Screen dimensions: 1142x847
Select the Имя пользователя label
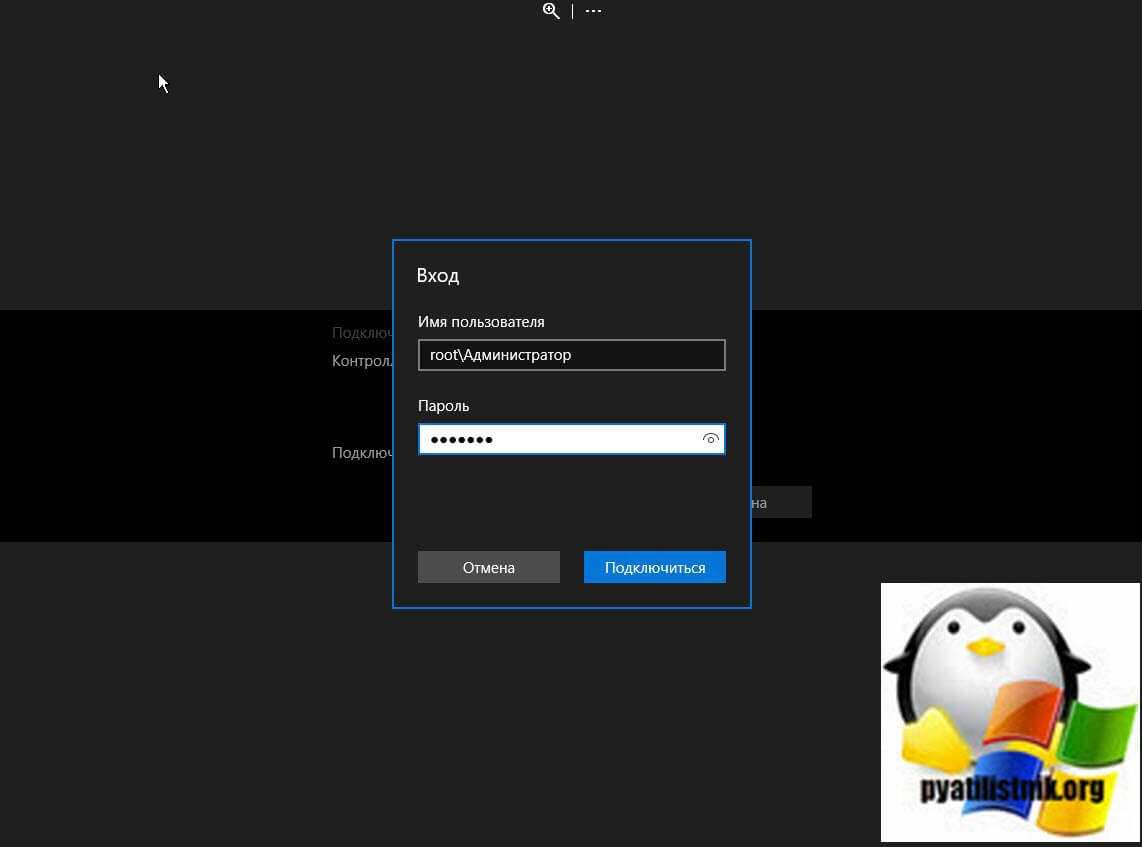(481, 322)
